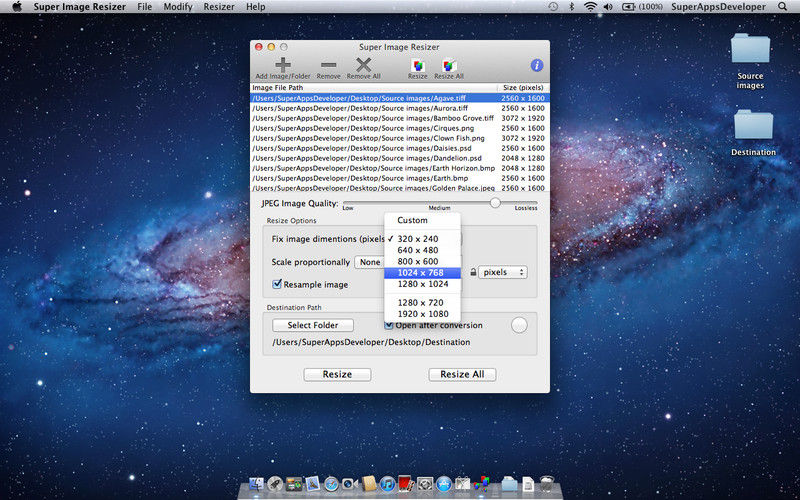
Task: Choose 1280 x 1024 in the popup
Action: [422, 284]
